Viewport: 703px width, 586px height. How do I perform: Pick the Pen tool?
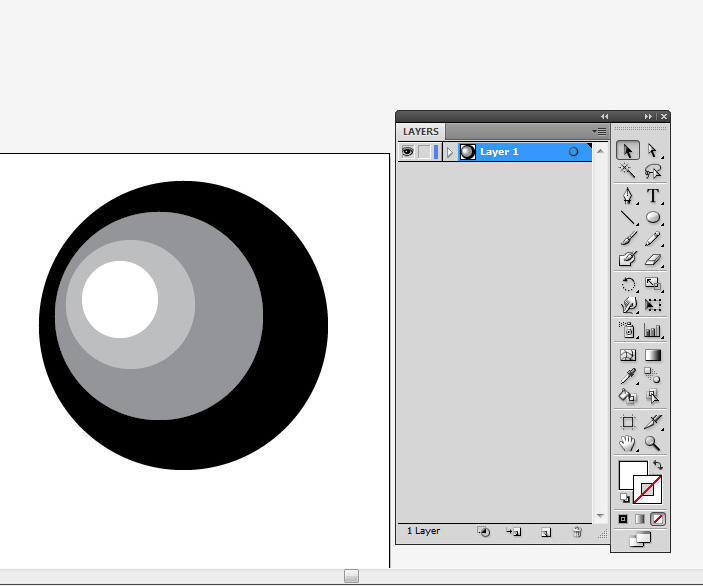(x=628, y=195)
